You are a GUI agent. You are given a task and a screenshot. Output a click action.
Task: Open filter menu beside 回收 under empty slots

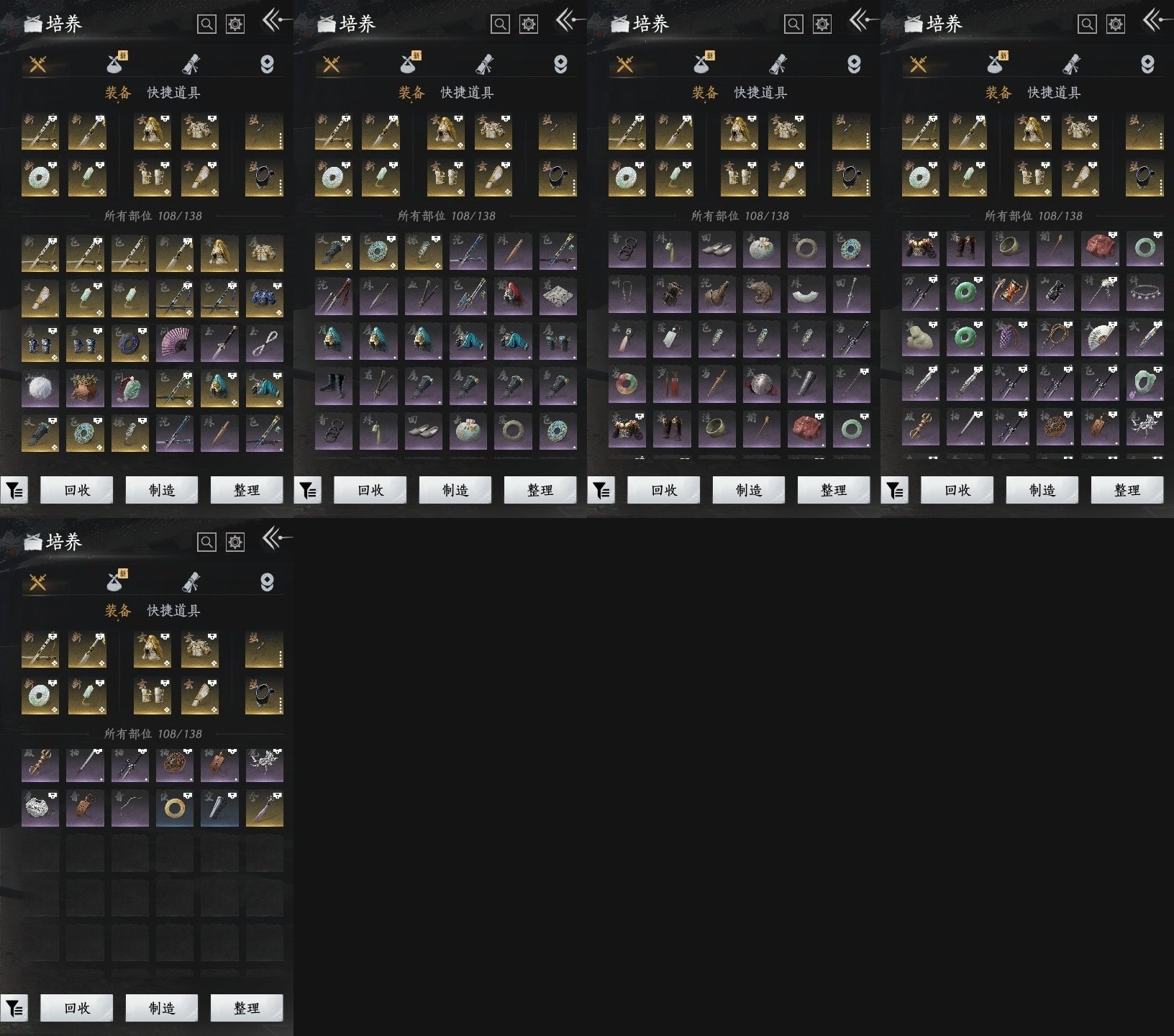[x=14, y=1009]
